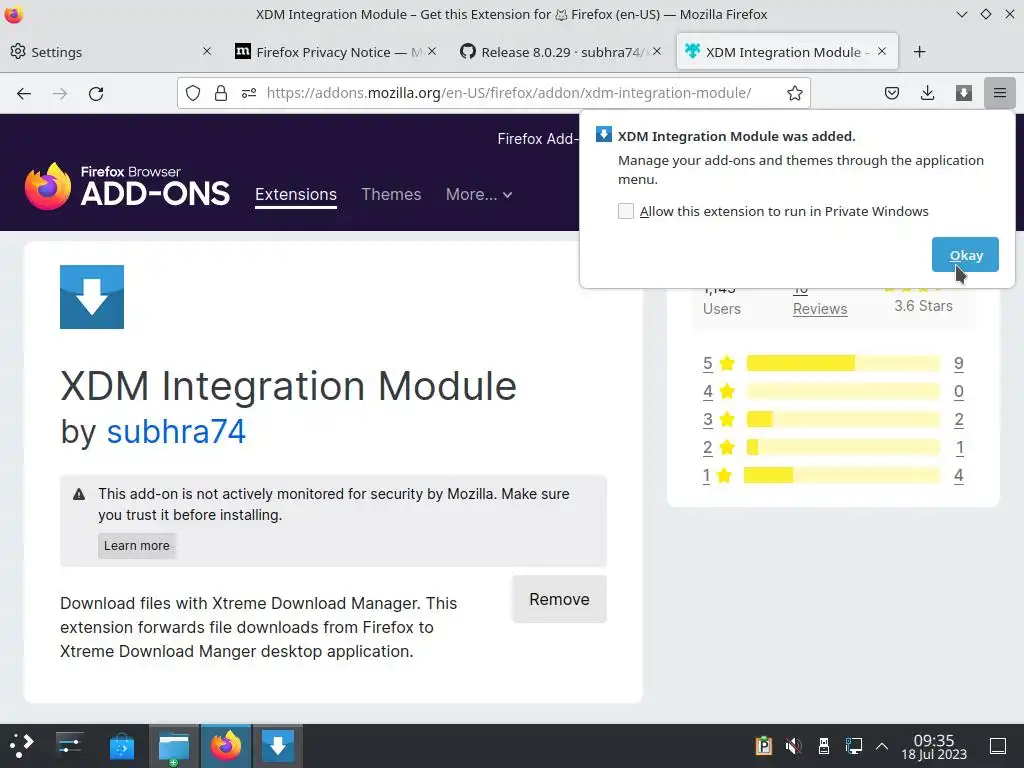This screenshot has width=1024, height=768.
Task: Expand hidden system tray icons
Action: point(882,746)
